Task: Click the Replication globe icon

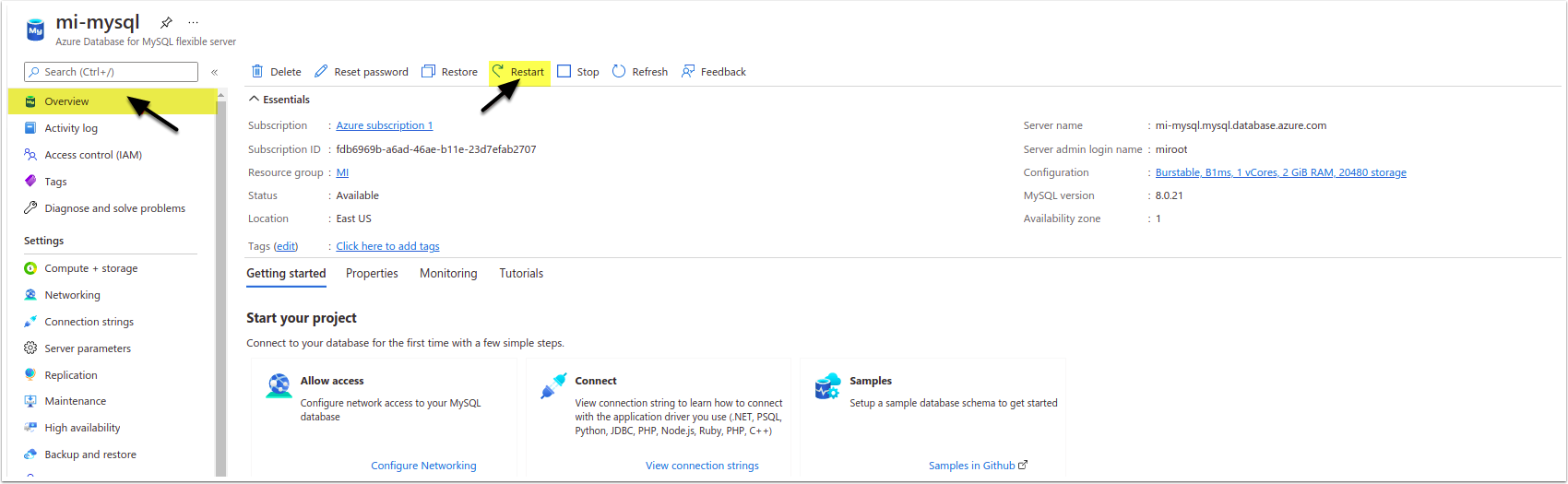Action: click(30, 375)
